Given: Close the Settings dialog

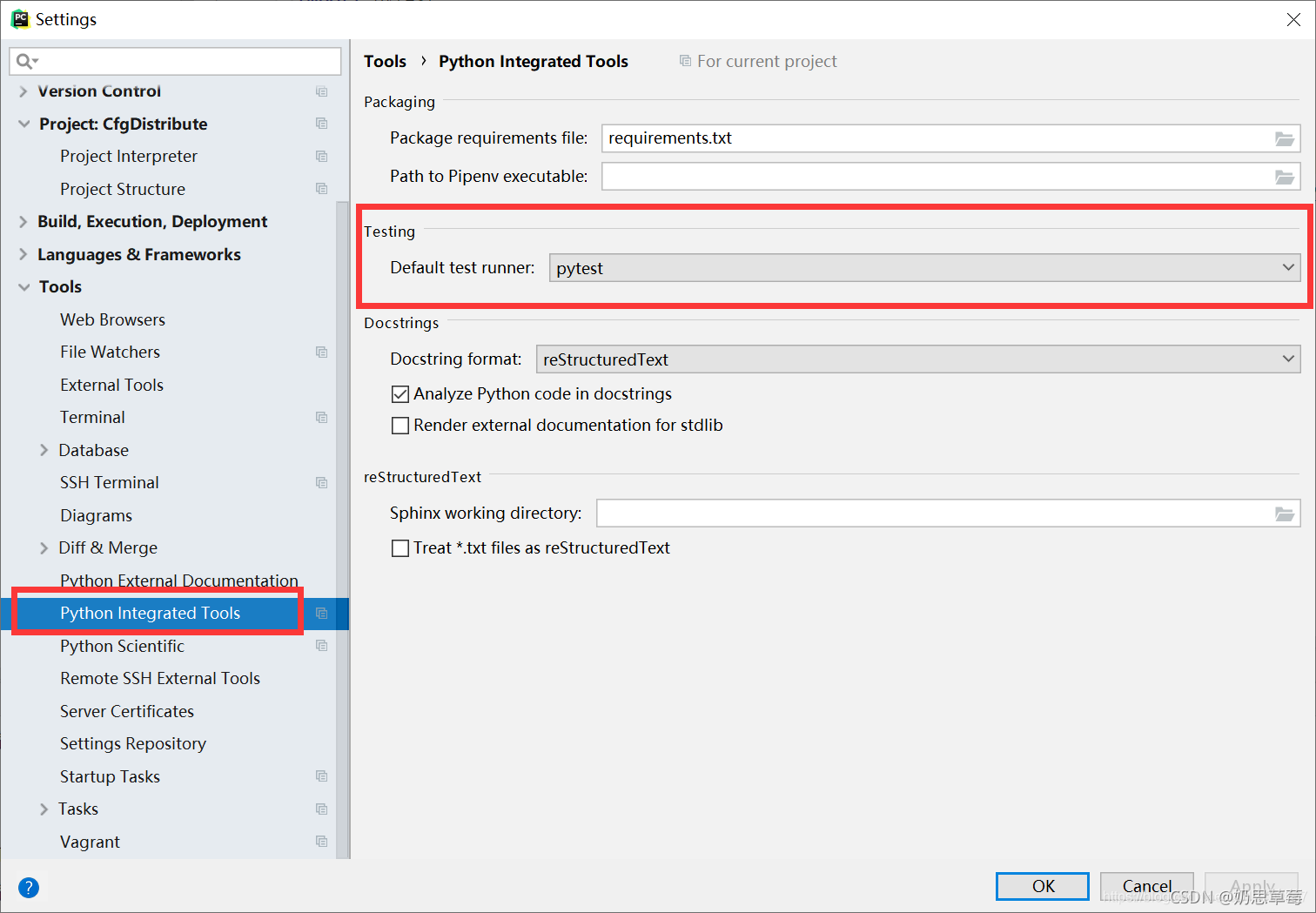Looking at the screenshot, I should coord(1293,19).
